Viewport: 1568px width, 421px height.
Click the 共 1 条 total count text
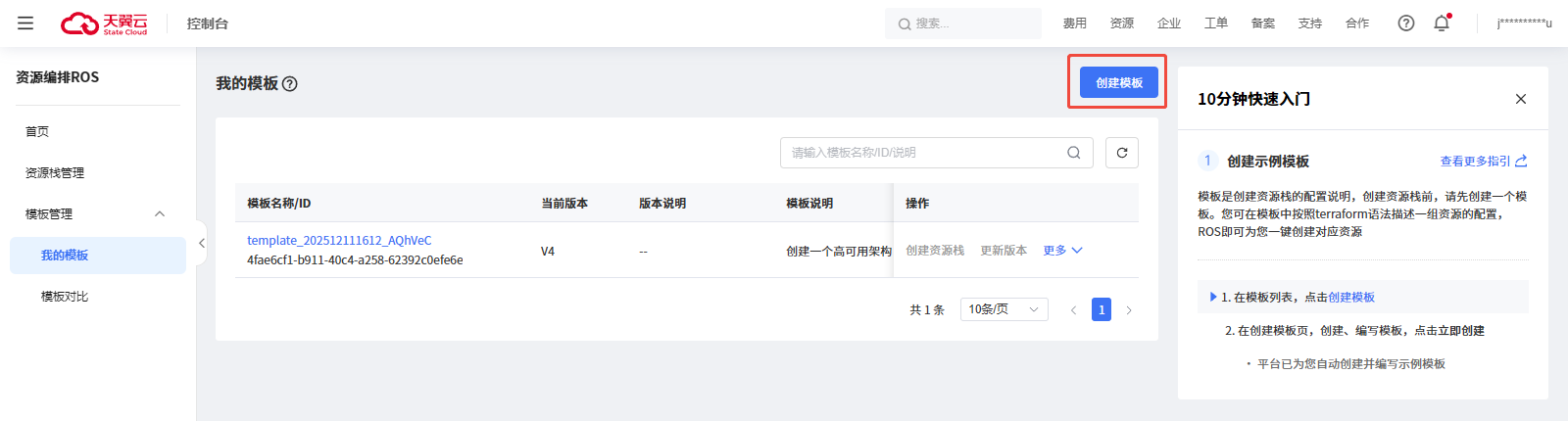tap(927, 310)
